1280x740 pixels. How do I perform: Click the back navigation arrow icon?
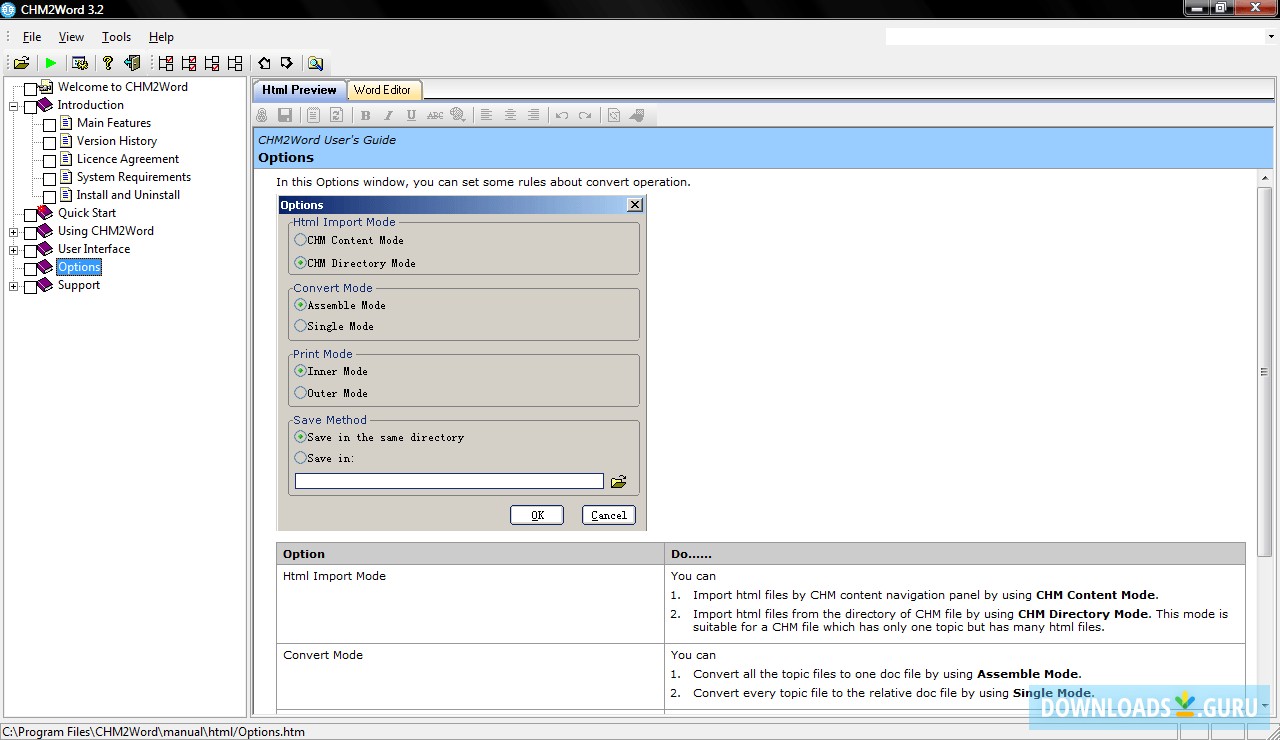coord(263,62)
